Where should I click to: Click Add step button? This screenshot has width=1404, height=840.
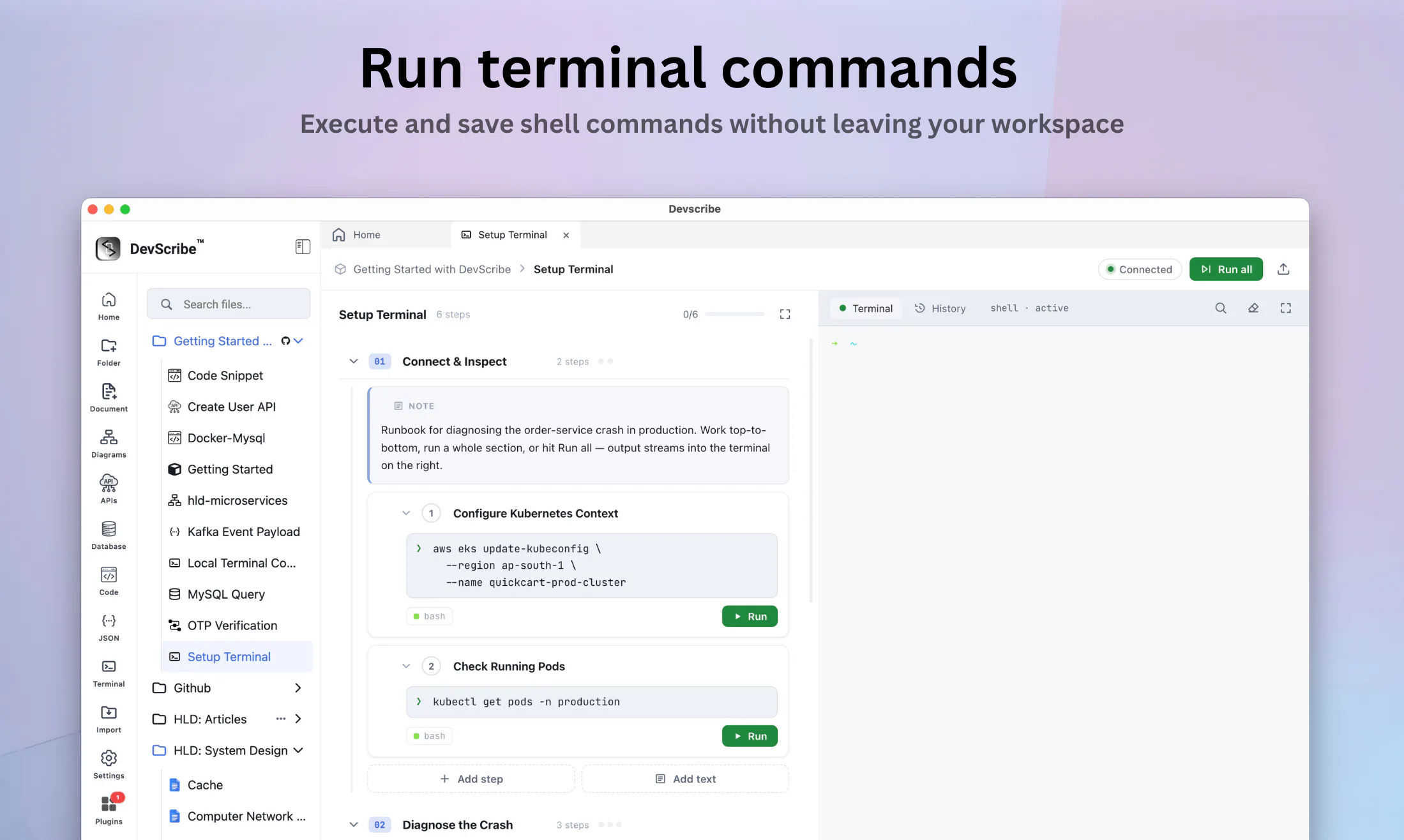point(471,779)
